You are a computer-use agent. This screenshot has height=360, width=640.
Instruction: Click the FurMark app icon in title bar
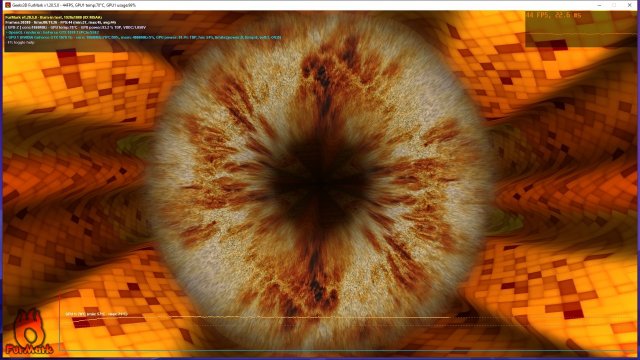[8, 5]
